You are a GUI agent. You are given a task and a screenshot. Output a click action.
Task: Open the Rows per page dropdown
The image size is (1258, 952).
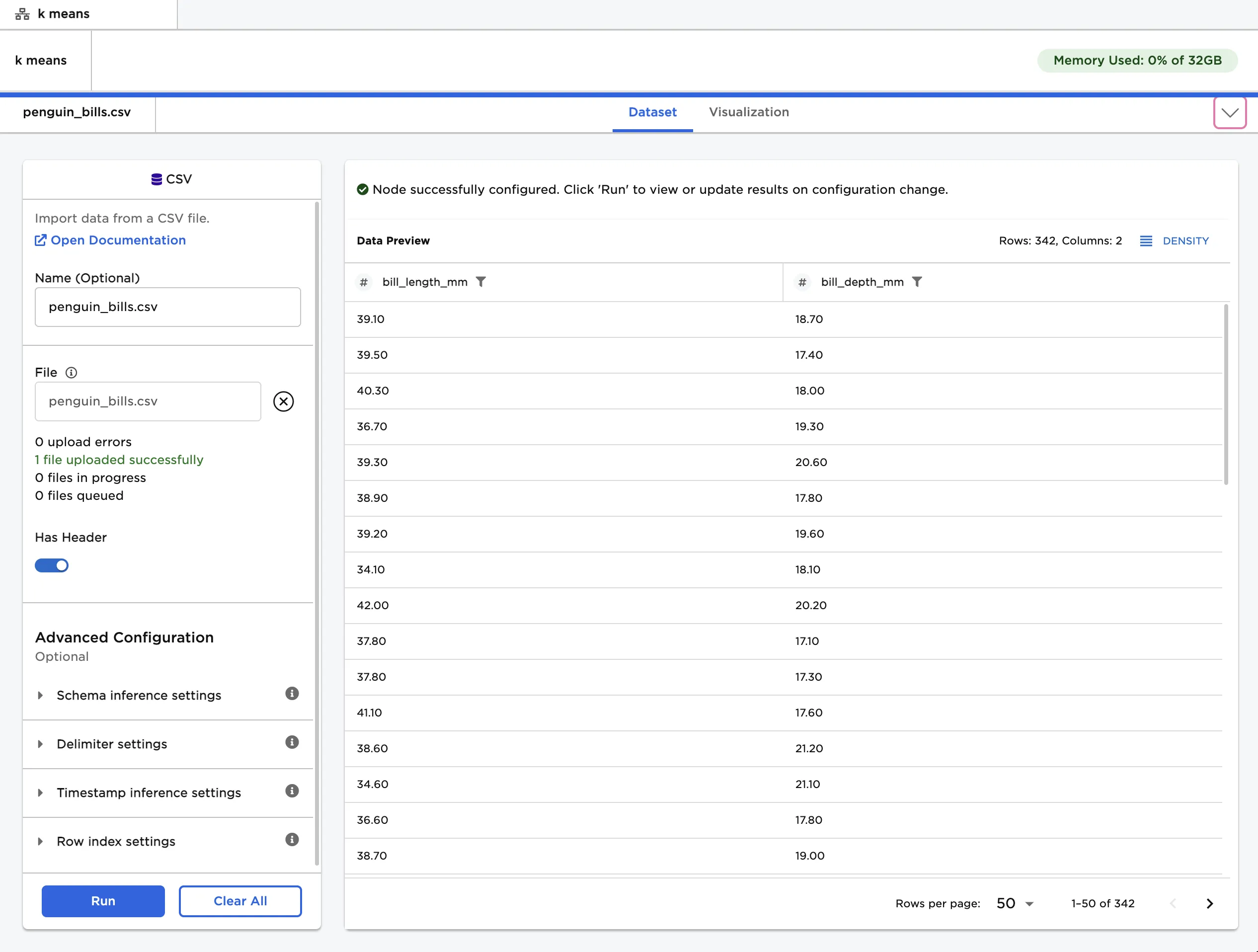pos(1014,903)
